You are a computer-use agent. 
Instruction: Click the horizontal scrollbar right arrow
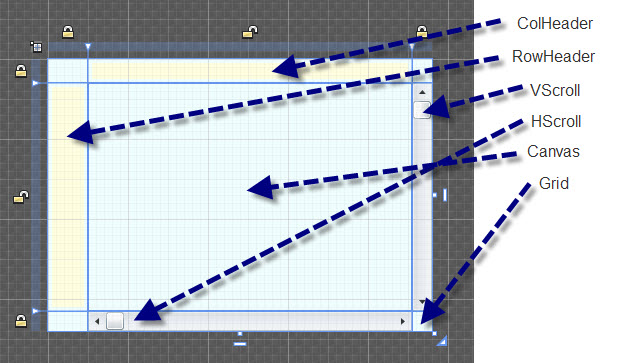tap(403, 321)
